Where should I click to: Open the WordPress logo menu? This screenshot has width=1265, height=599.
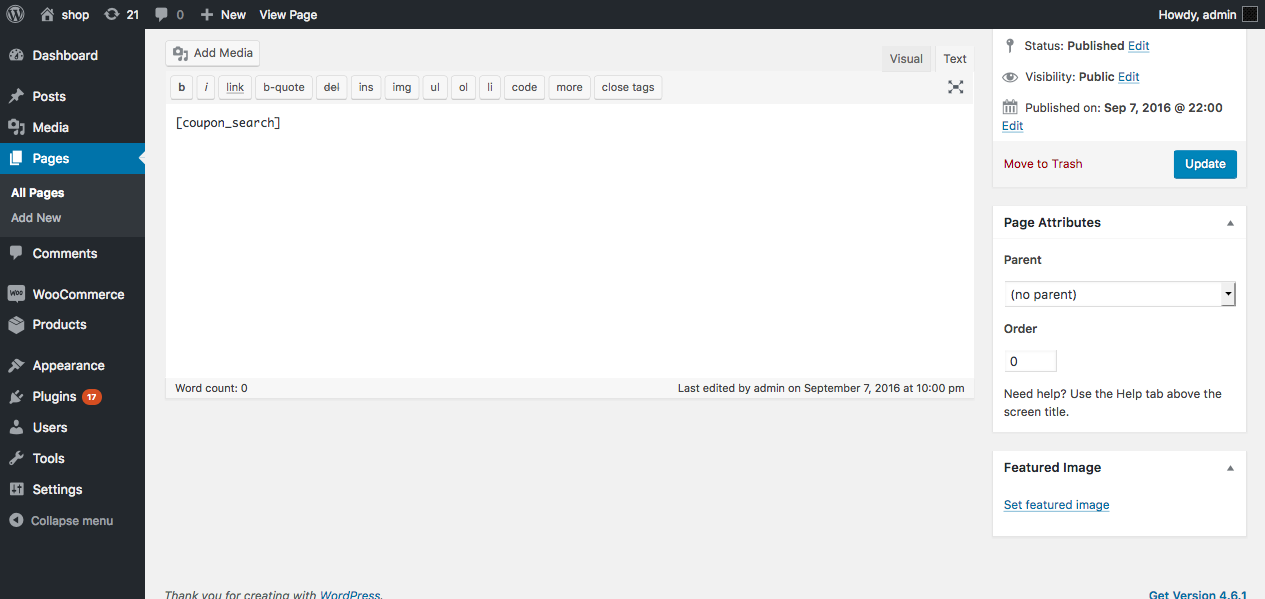click(x=15, y=14)
